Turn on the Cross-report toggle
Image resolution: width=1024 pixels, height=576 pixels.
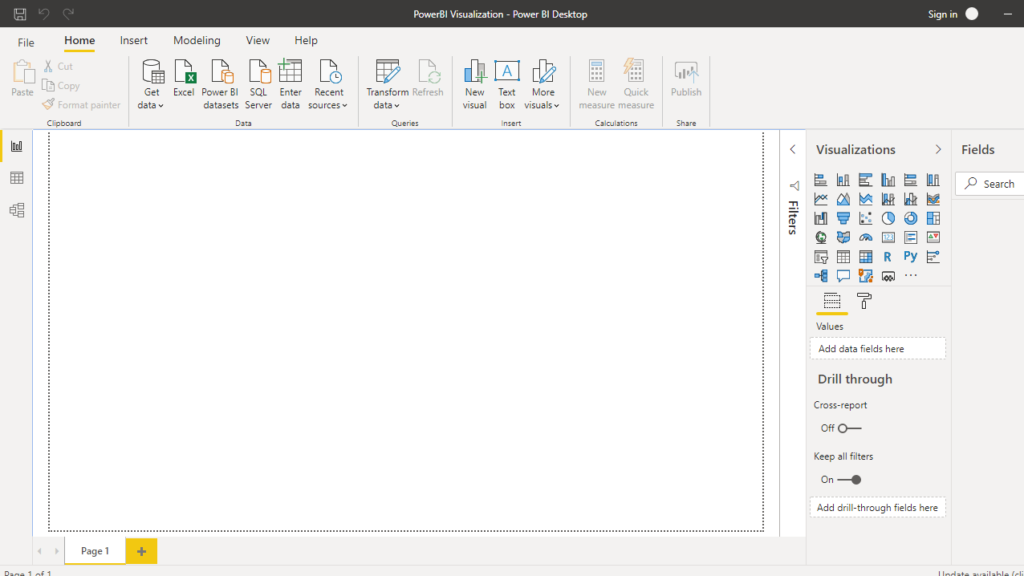click(x=849, y=428)
